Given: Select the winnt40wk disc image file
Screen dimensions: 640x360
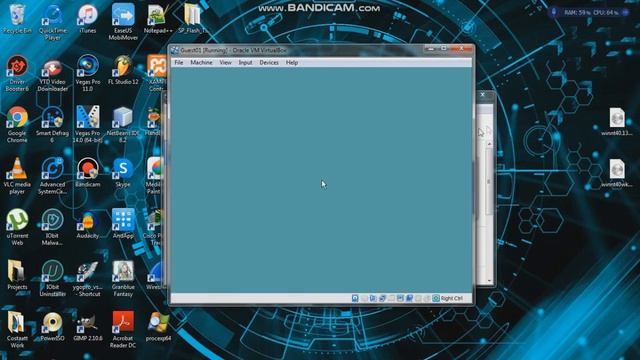Looking at the screenshot, I should pos(617,173).
